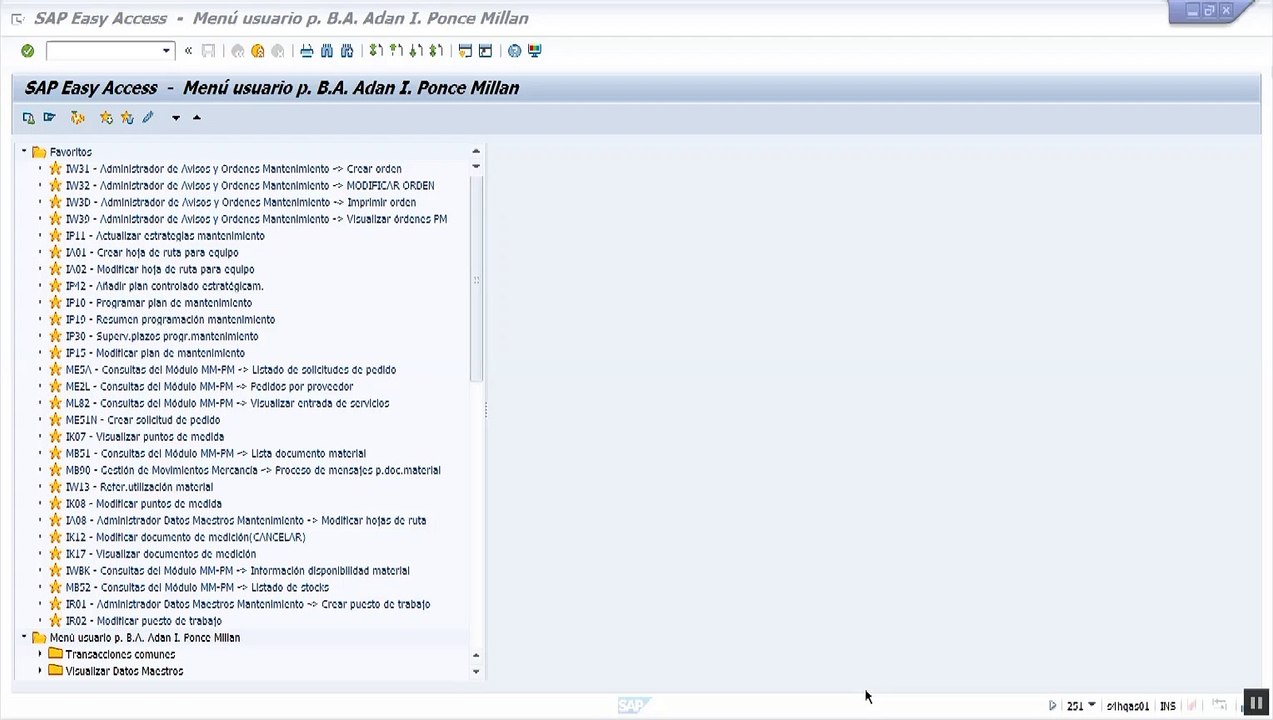Image resolution: width=1273 pixels, height=720 pixels.
Task: Go to First Page icon
Action: [376, 51]
